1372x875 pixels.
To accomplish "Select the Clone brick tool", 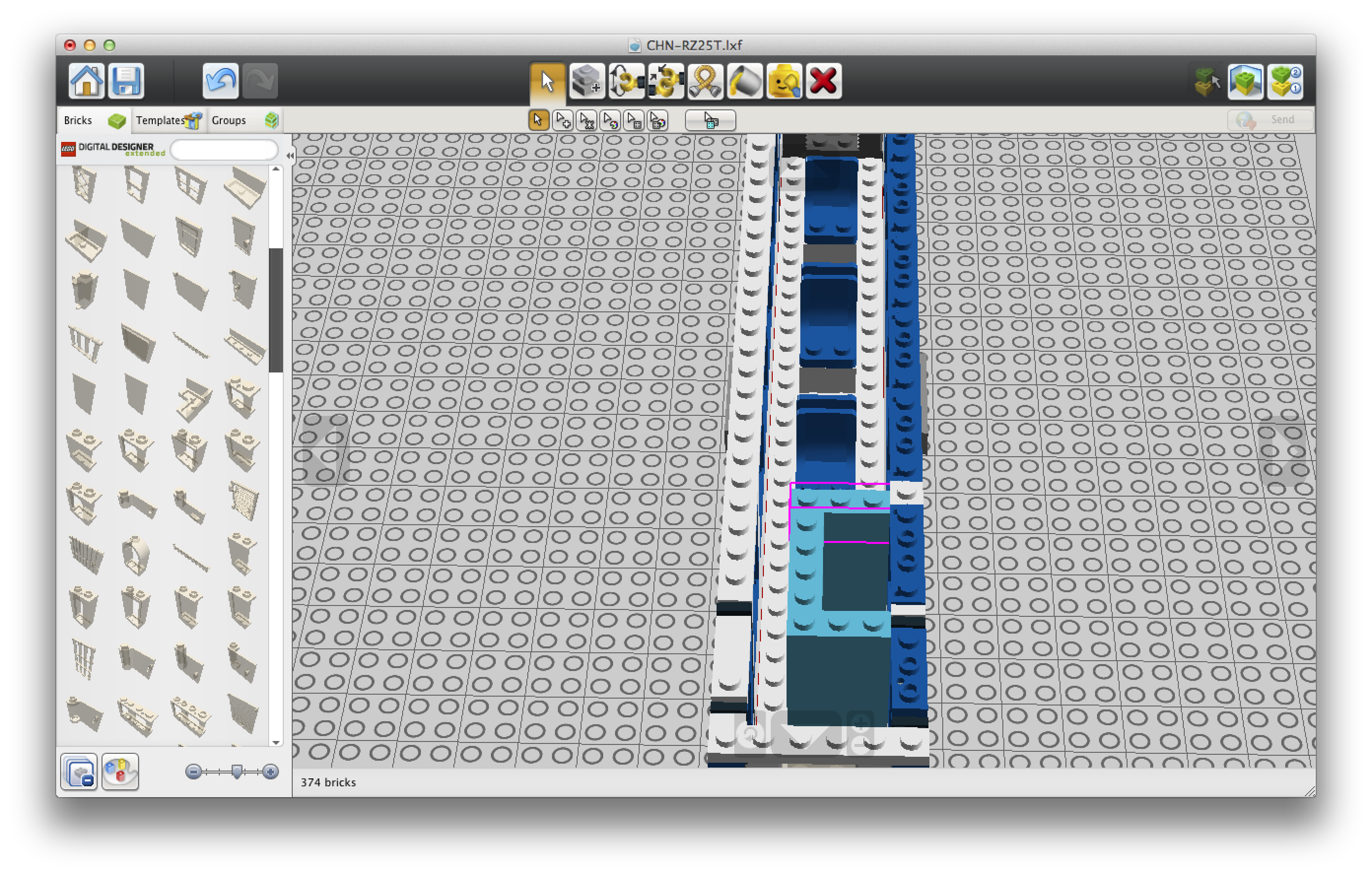I will click(x=586, y=81).
